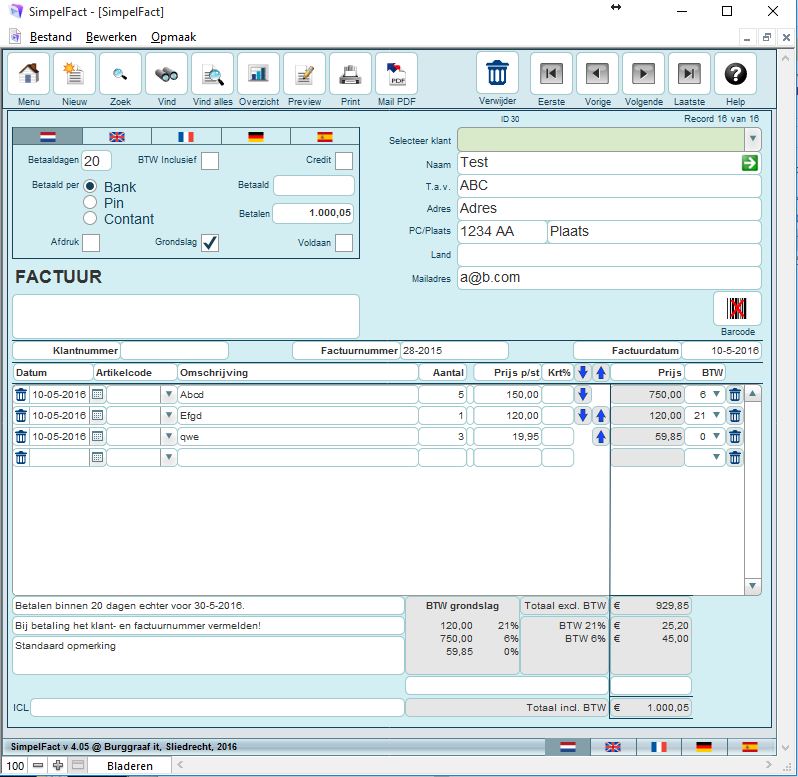Click the Verwijder trash can icon
The image size is (798, 777).
coord(497,74)
